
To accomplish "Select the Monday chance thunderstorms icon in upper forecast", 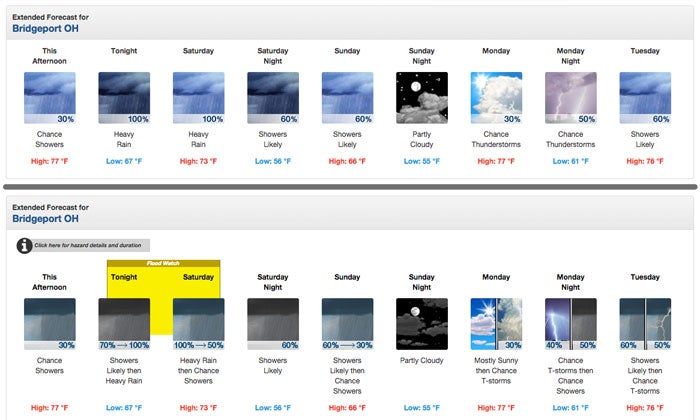I will pyautogui.click(x=496, y=98).
